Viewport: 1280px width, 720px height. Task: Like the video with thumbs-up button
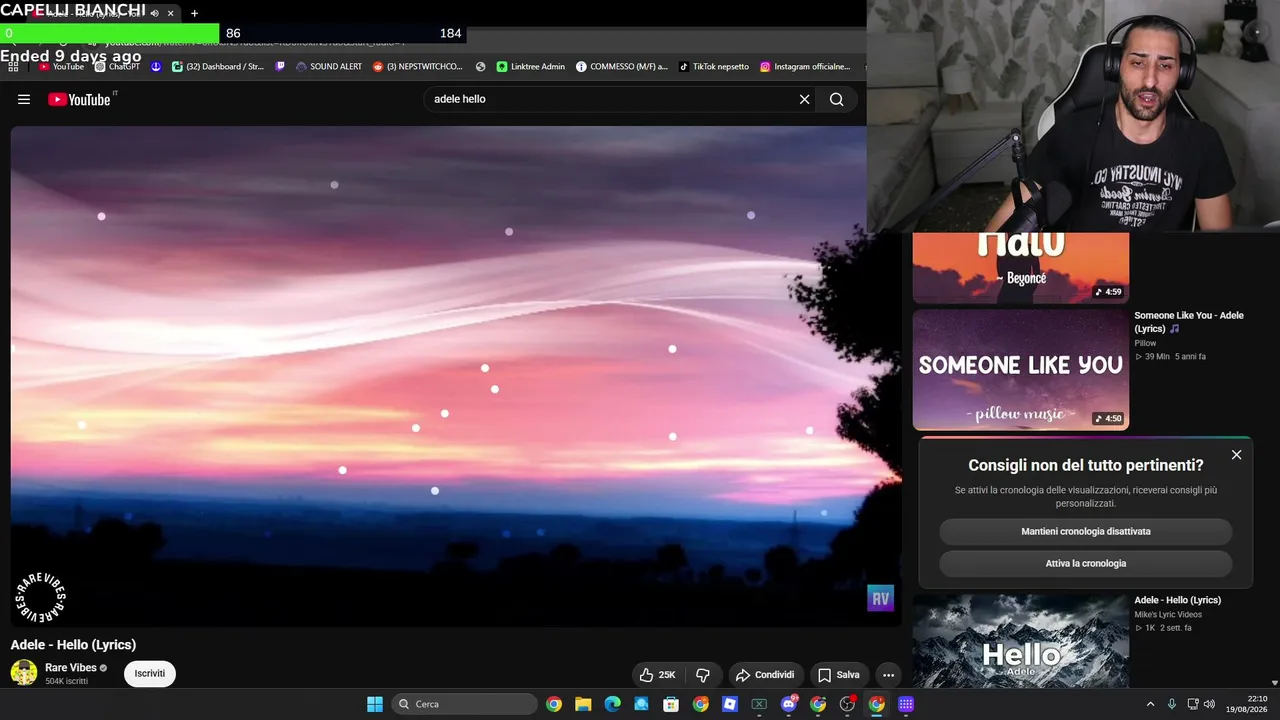click(657, 675)
